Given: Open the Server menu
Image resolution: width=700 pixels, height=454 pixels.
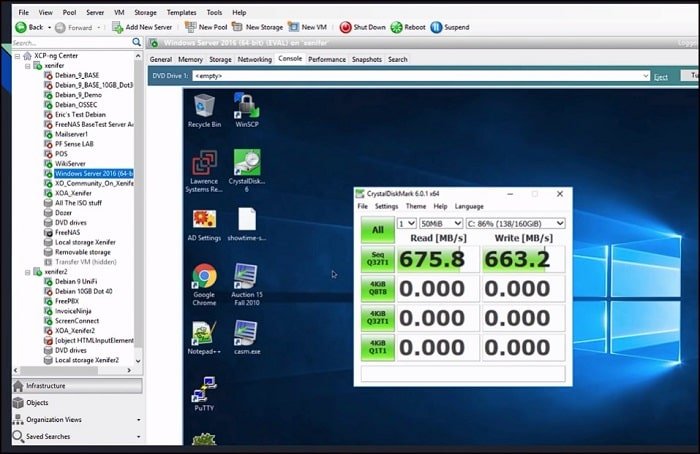Looking at the screenshot, I should tap(95, 12).
